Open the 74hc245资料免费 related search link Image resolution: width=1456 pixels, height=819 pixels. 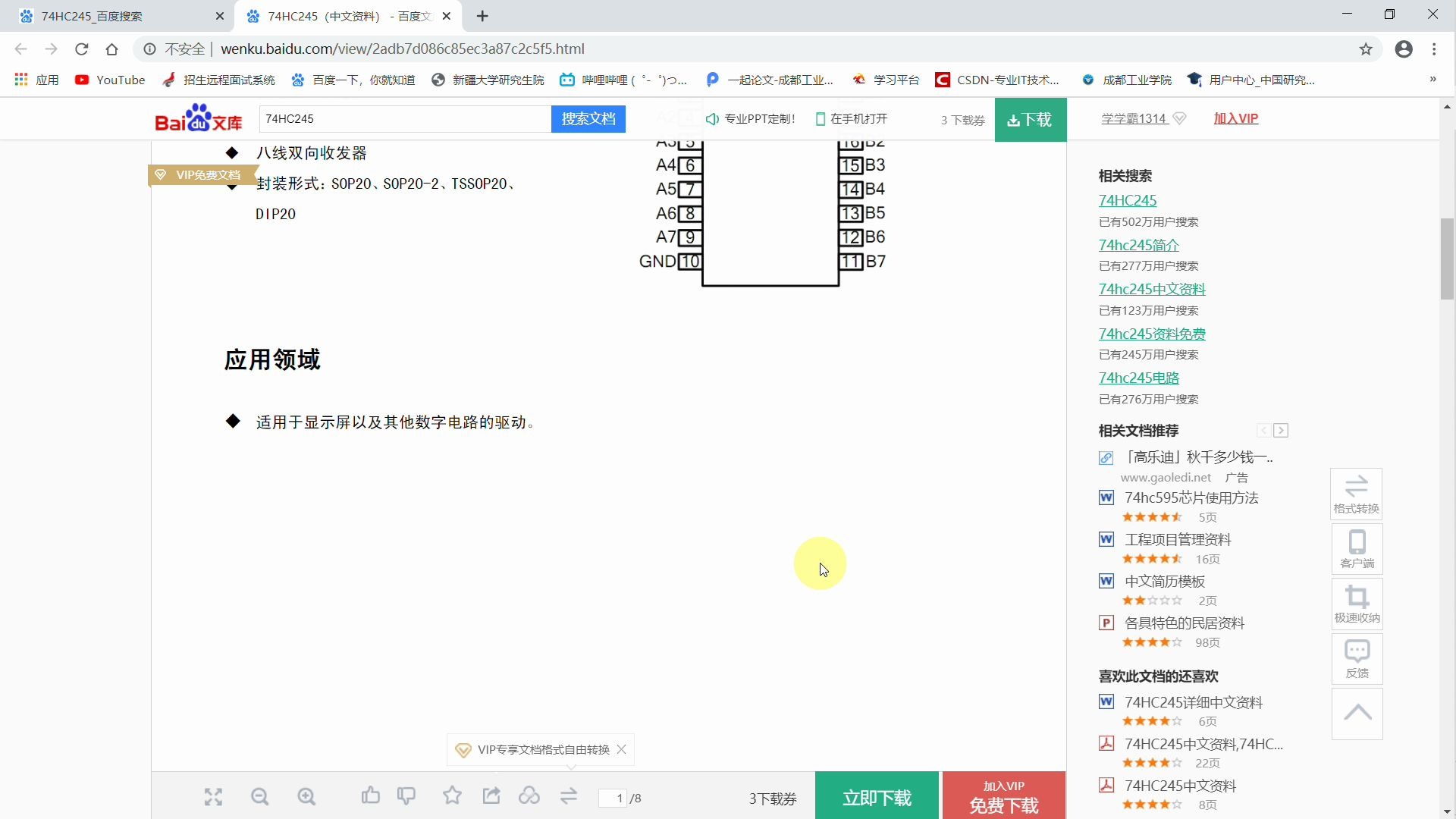coord(1152,334)
